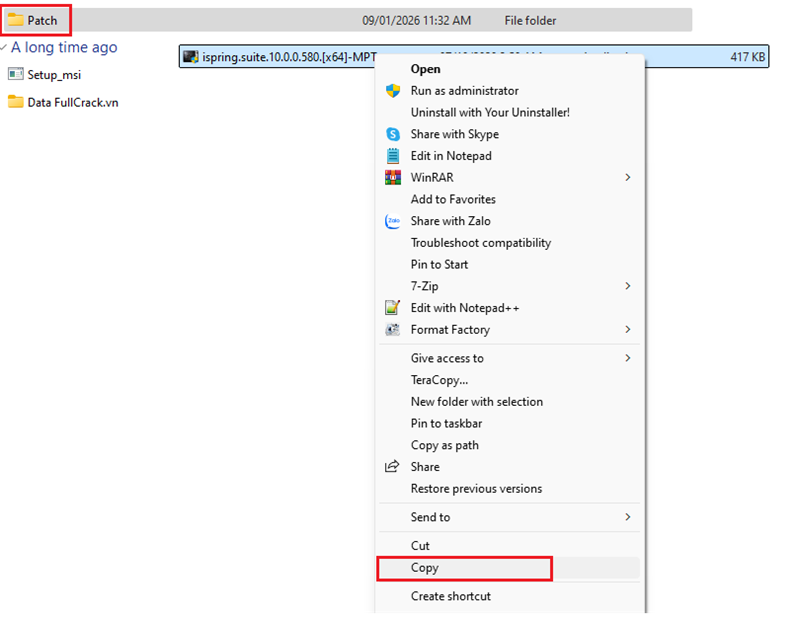Click the ispring.suite file icon
800x623 pixels.
[x=190, y=56]
